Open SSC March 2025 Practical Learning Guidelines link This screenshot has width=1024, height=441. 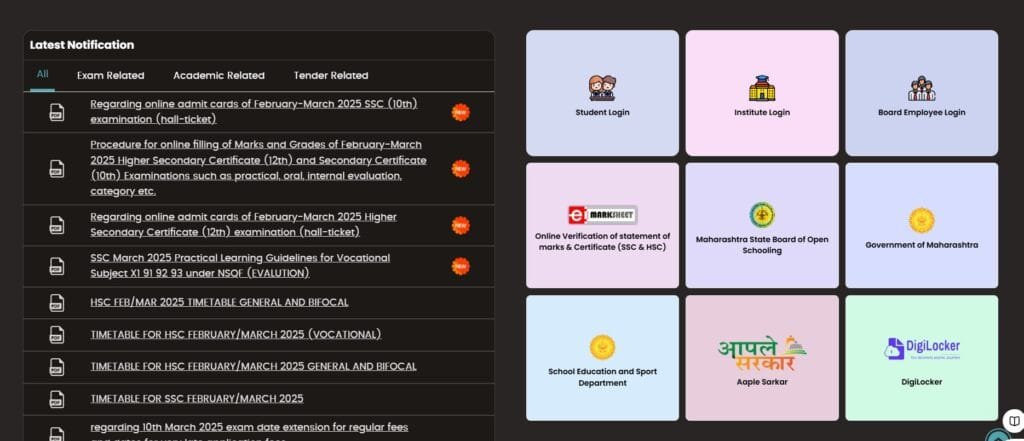[240, 265]
